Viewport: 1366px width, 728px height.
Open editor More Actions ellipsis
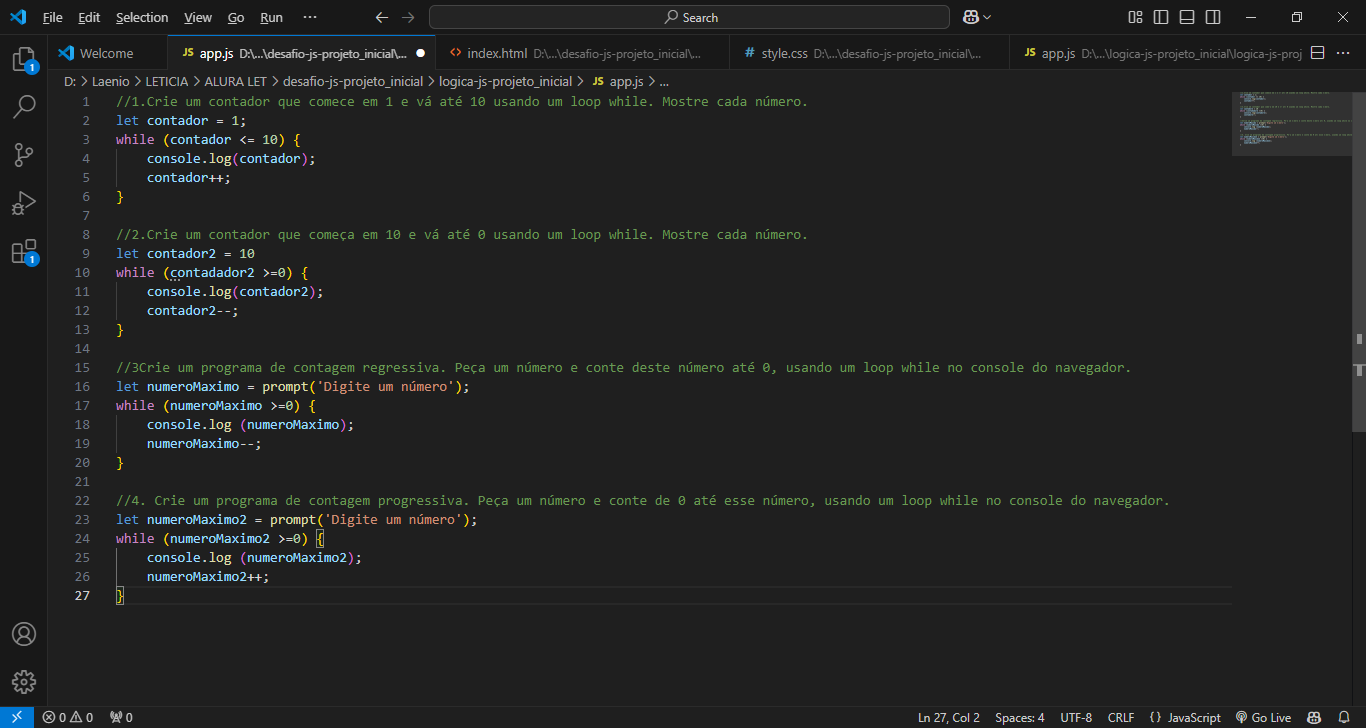[1345, 53]
